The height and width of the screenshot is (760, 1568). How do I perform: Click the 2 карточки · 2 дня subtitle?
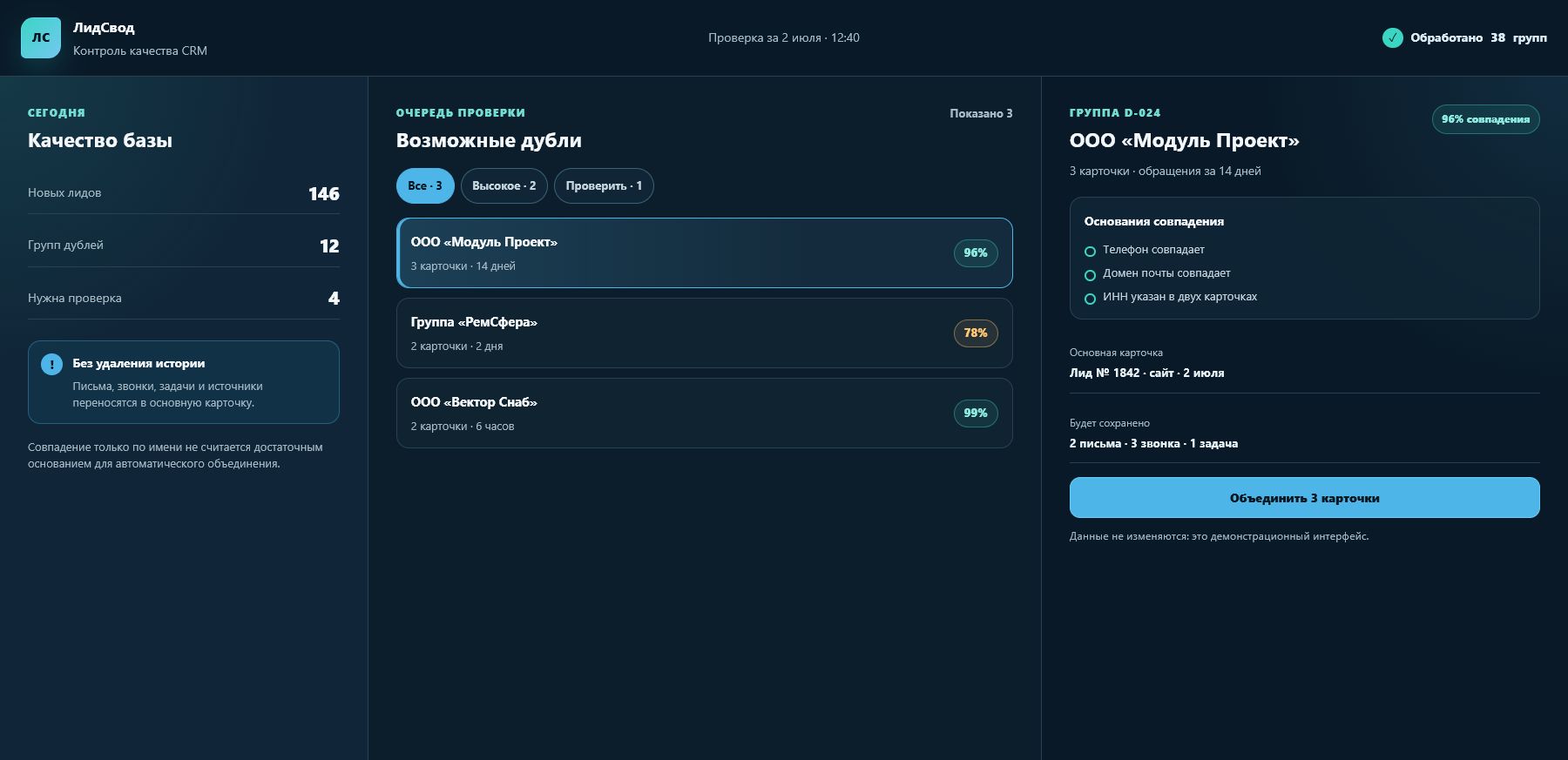[x=456, y=346]
